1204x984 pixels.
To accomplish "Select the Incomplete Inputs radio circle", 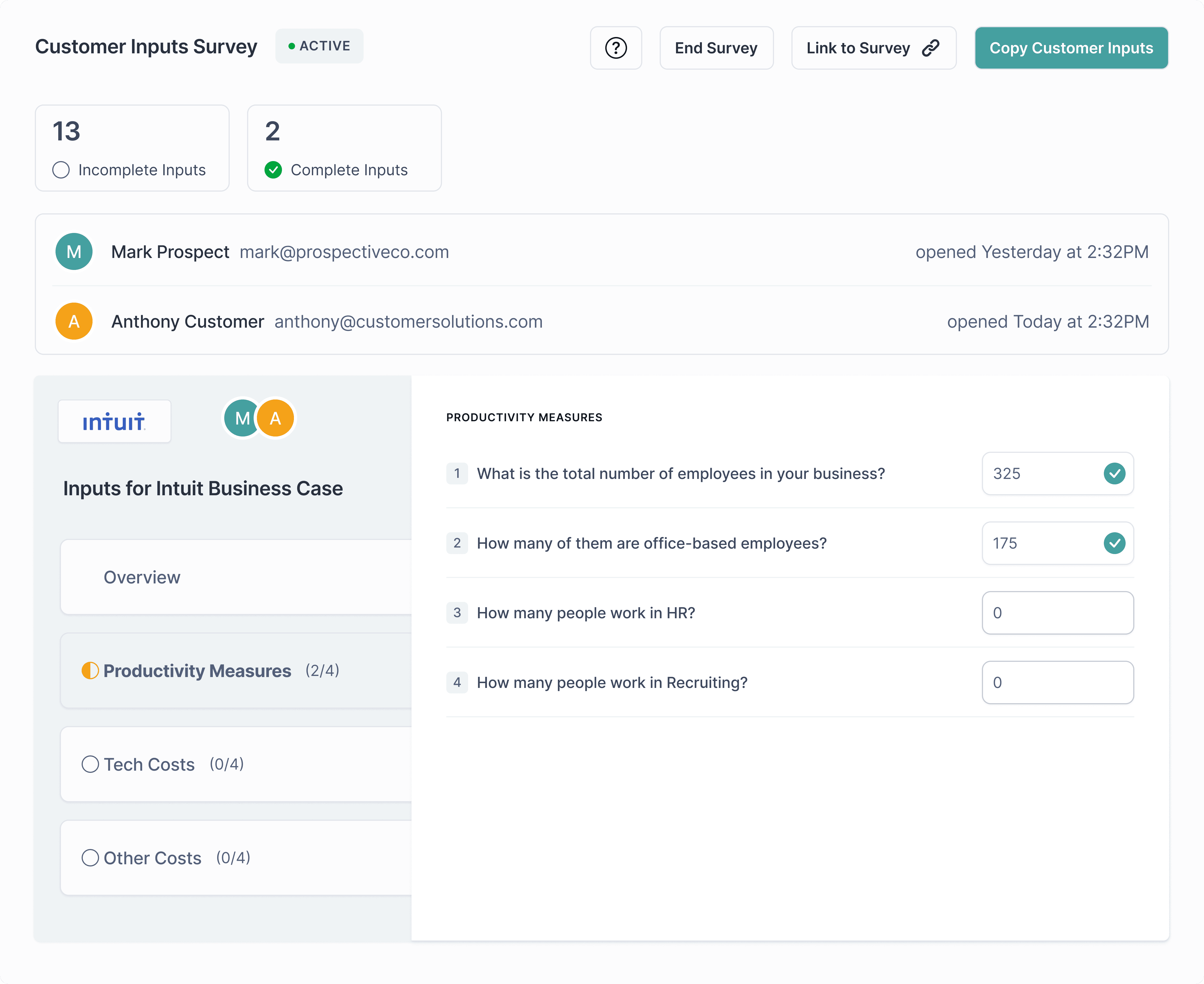I will coord(61,170).
